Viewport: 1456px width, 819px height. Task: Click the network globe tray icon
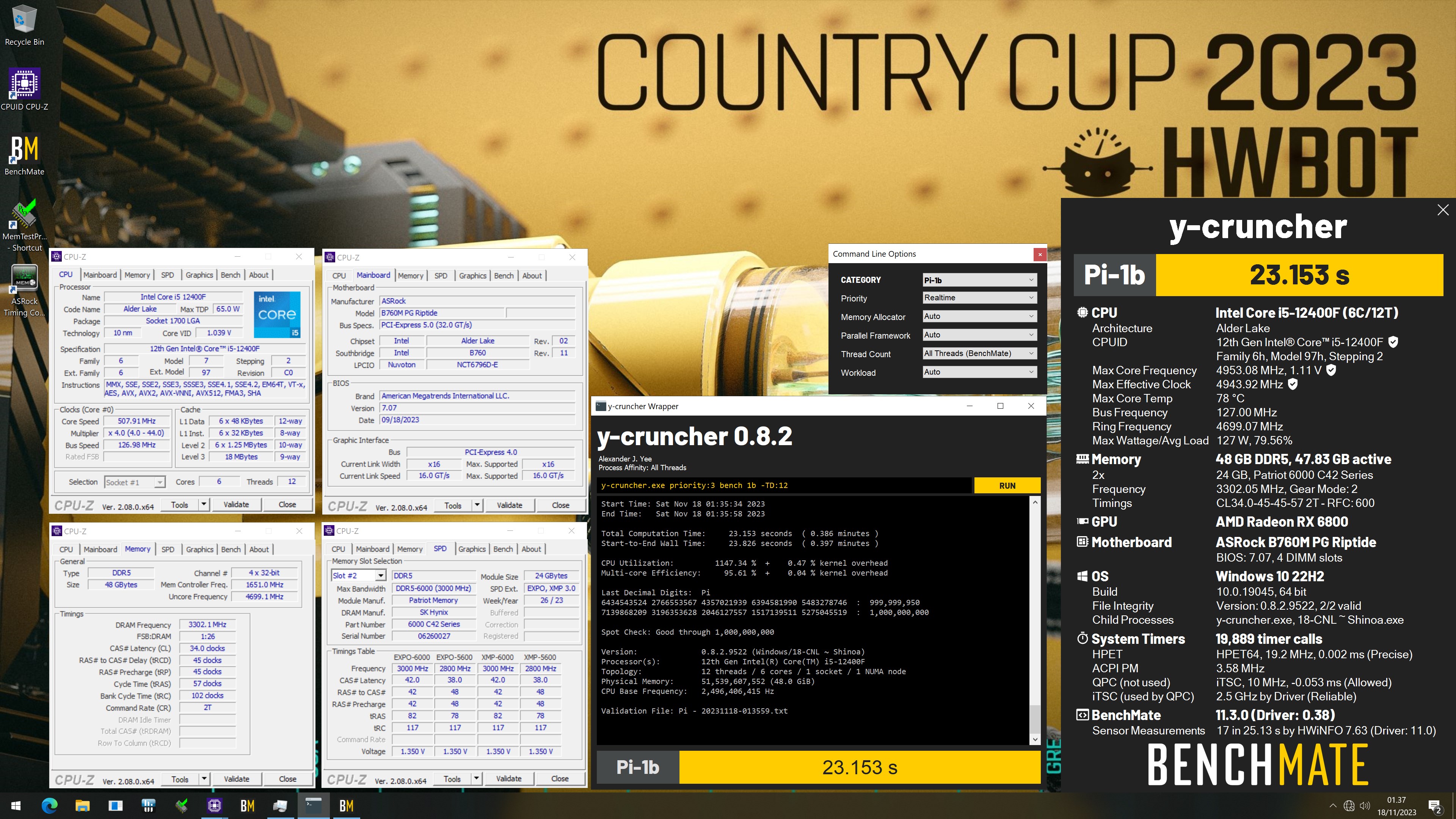tap(1349, 805)
